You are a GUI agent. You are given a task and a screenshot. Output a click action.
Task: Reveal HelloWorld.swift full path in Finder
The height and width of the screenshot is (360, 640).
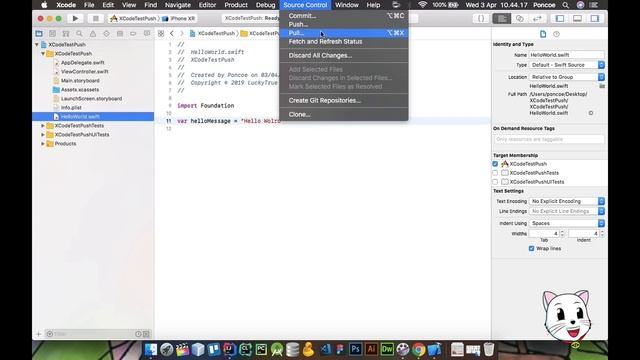pyautogui.click(x=591, y=113)
